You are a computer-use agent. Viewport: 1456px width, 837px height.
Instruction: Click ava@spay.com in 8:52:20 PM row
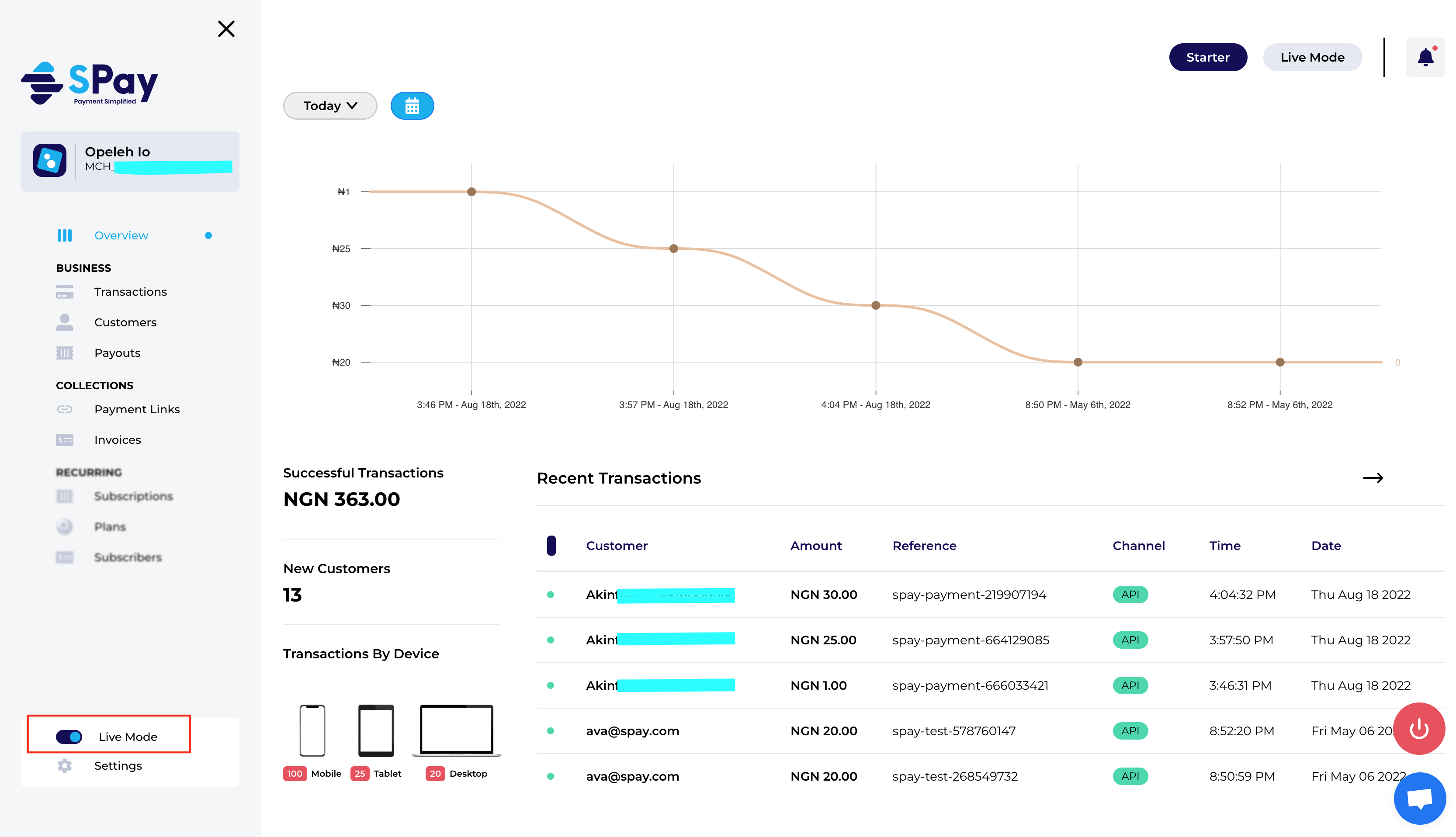(633, 731)
